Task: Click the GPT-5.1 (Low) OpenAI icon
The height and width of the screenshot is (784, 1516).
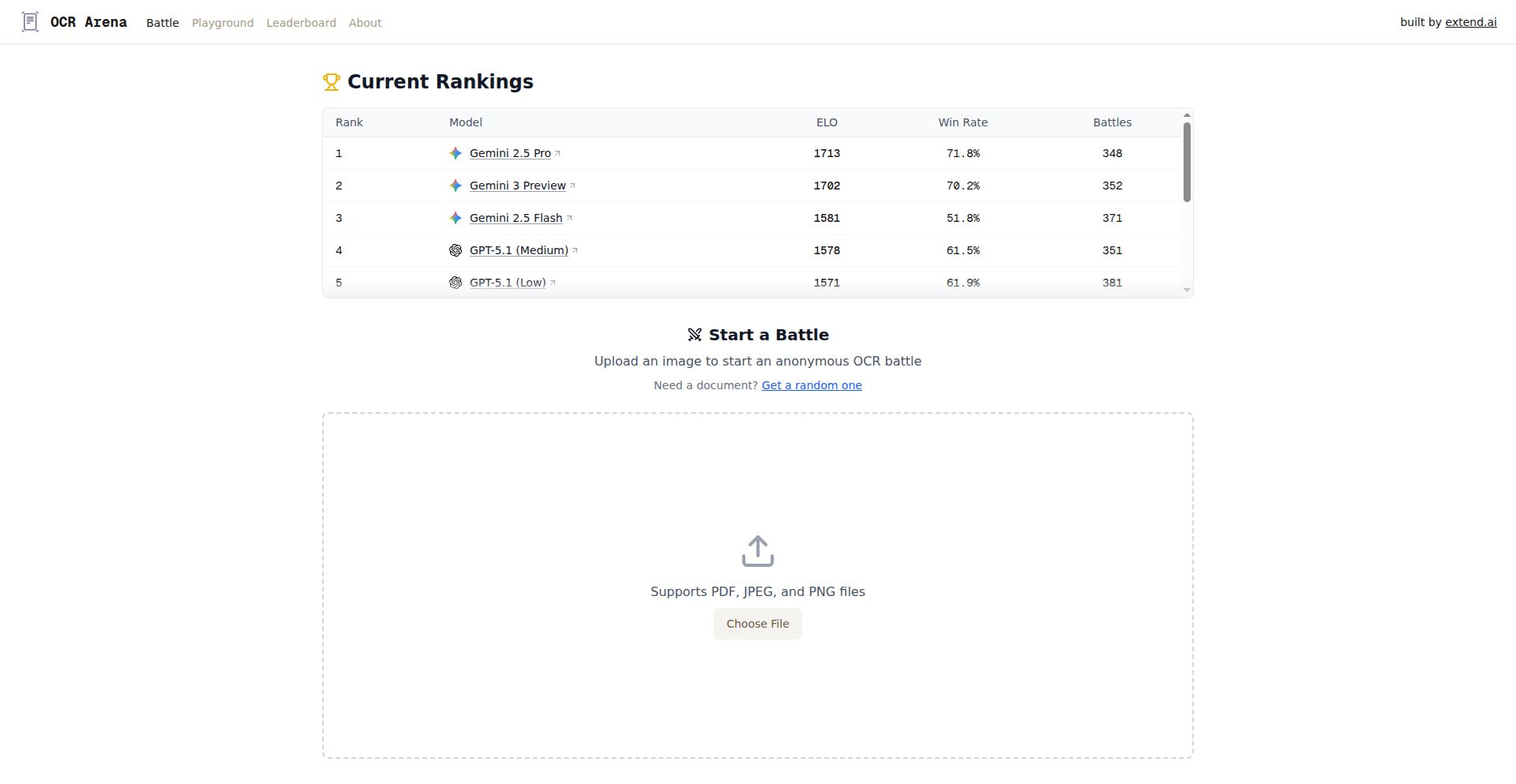Action: 456,283
